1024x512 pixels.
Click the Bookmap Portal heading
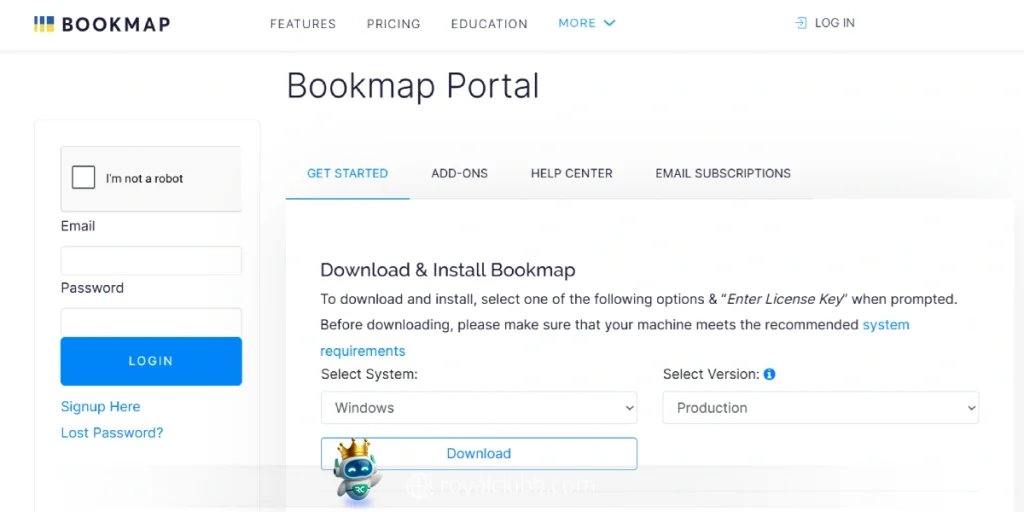[x=413, y=86]
